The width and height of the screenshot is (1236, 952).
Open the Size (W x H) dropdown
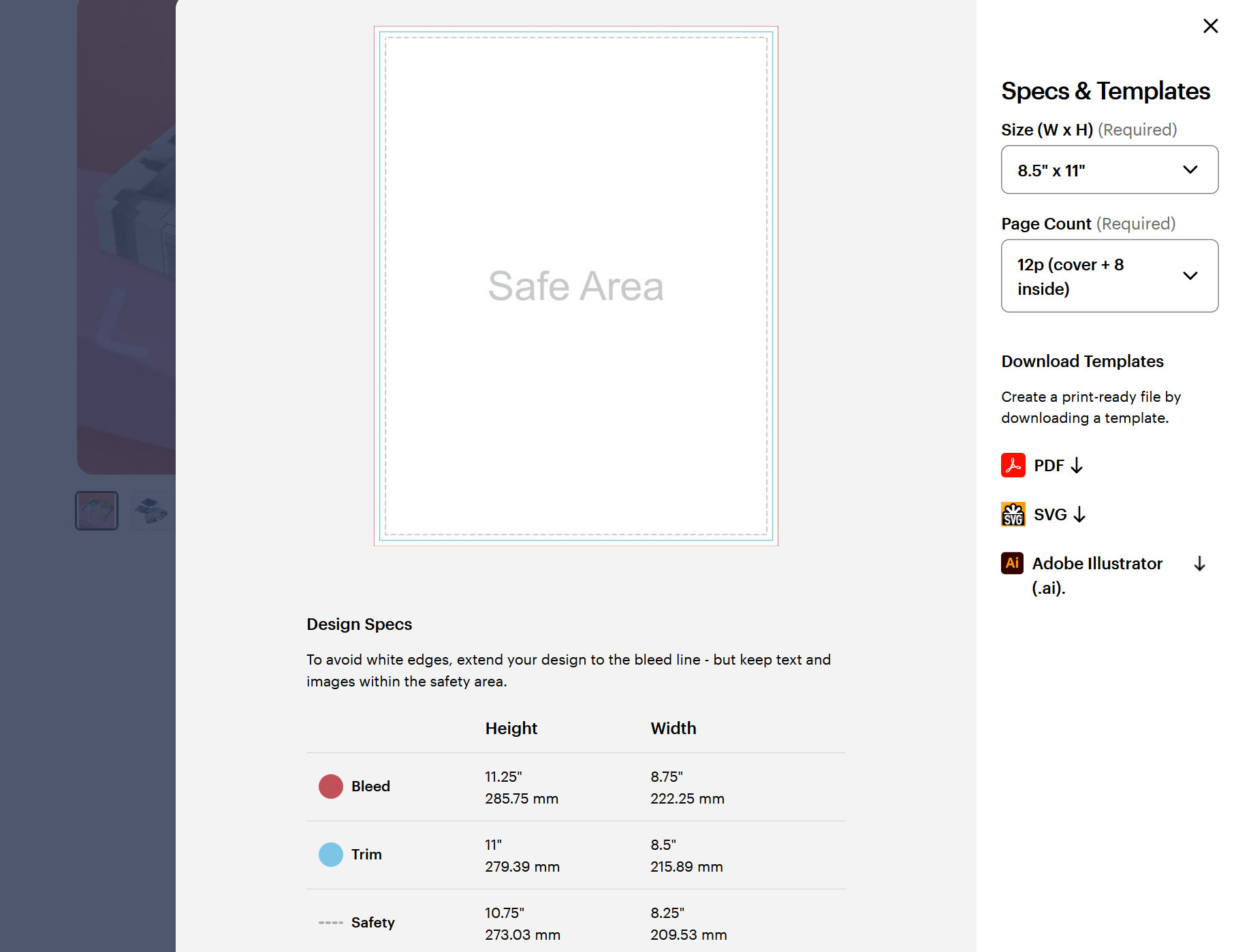tap(1109, 170)
